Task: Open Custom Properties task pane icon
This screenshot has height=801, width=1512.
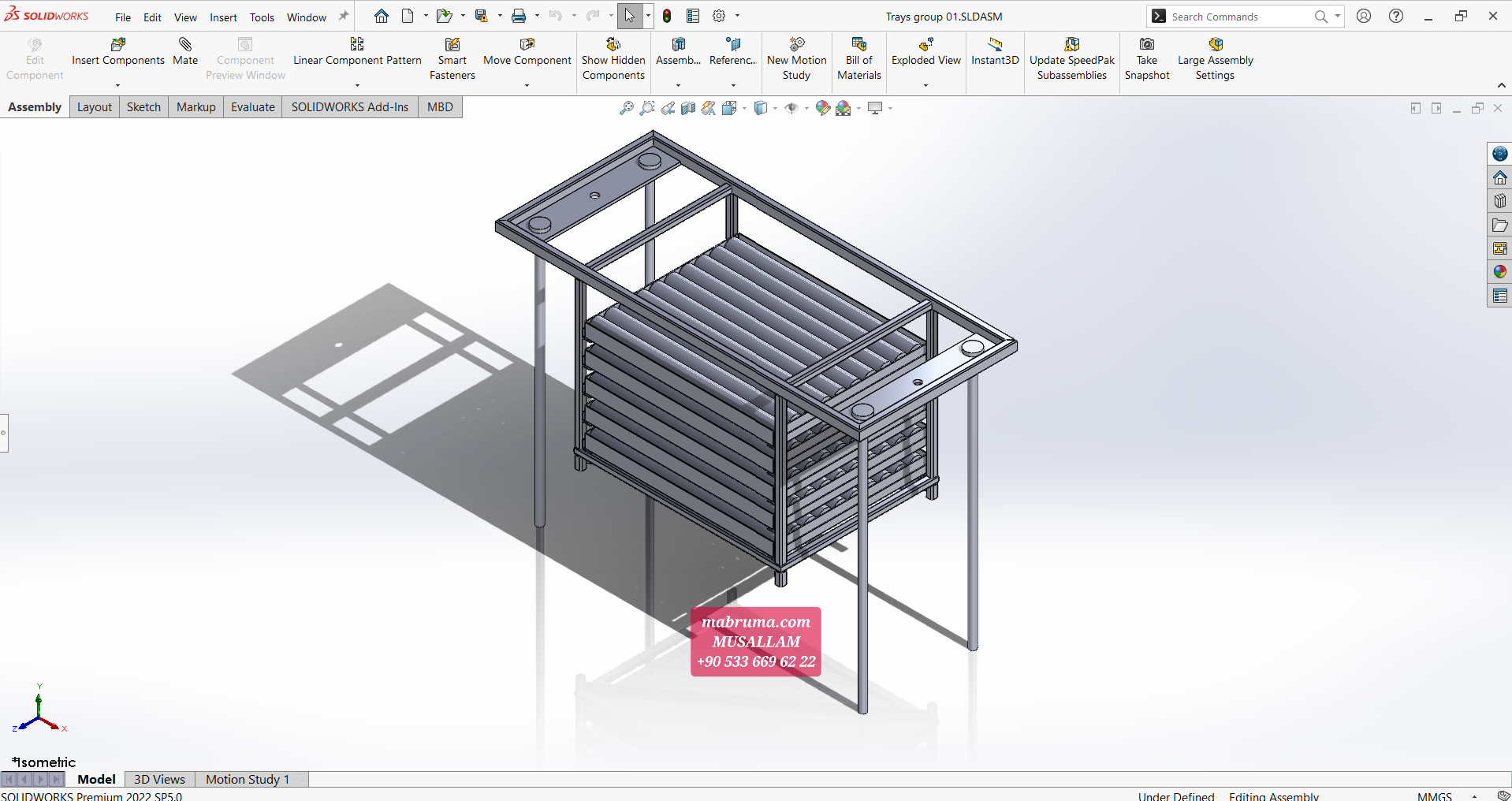Action: pos(1500,296)
